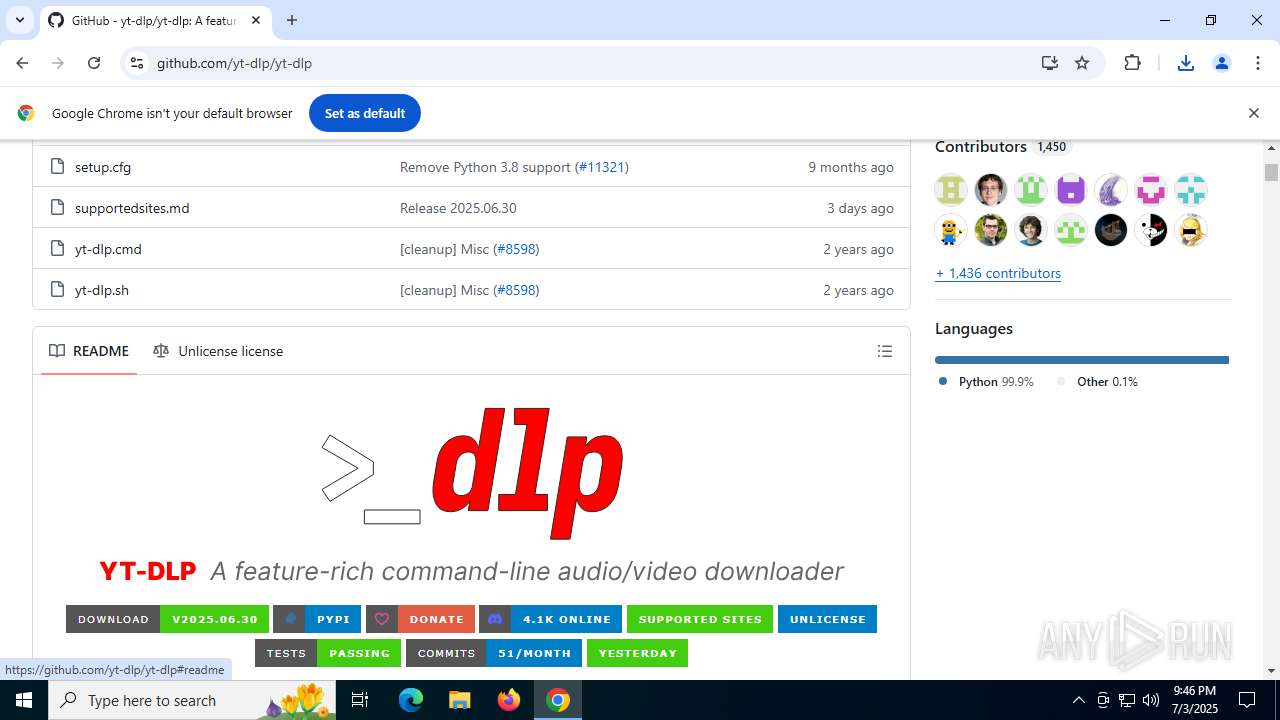Open the Supported Sites badge
The width and height of the screenshot is (1280, 720).
pyautogui.click(x=700, y=619)
